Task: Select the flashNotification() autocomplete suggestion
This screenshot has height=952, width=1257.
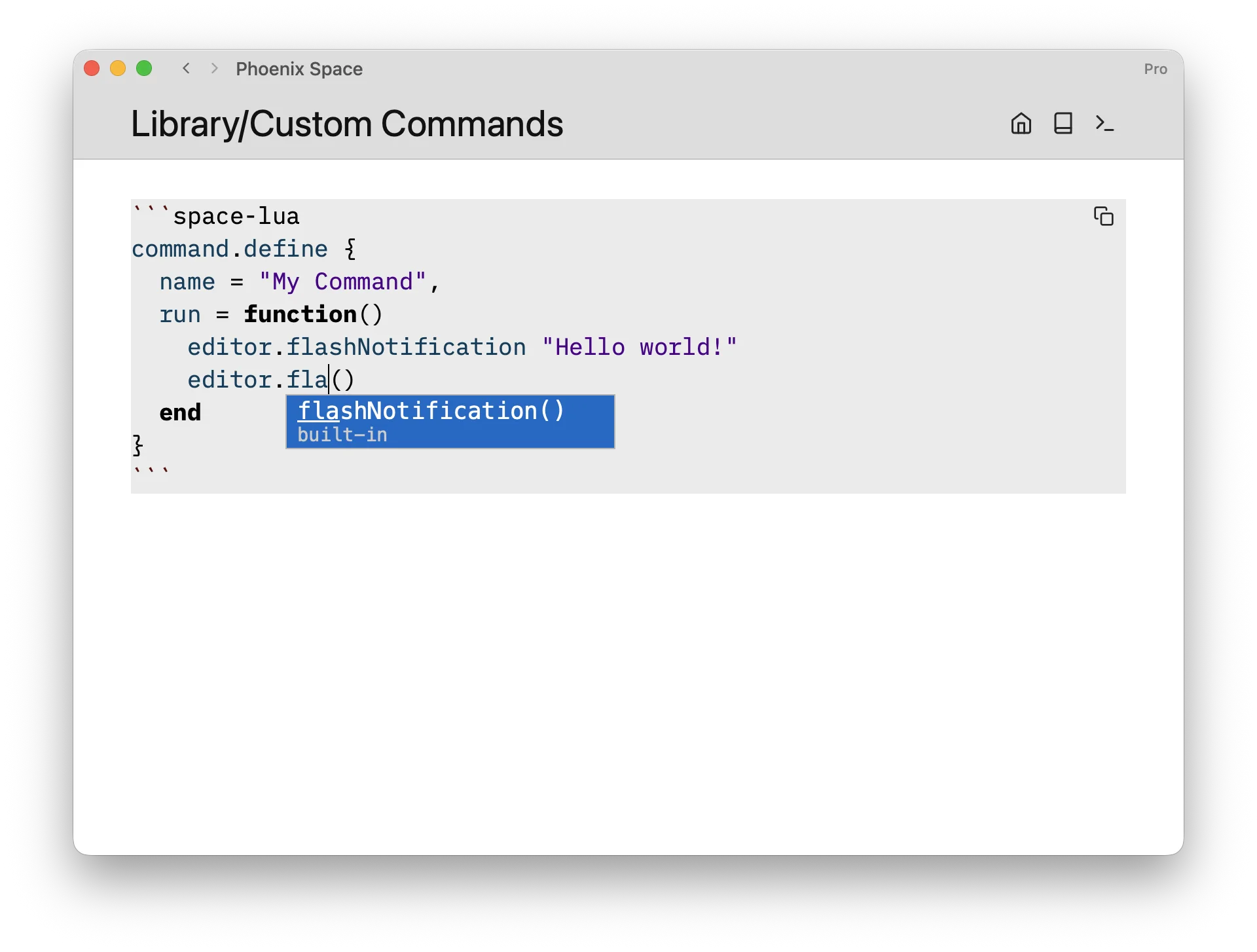Action: point(450,422)
